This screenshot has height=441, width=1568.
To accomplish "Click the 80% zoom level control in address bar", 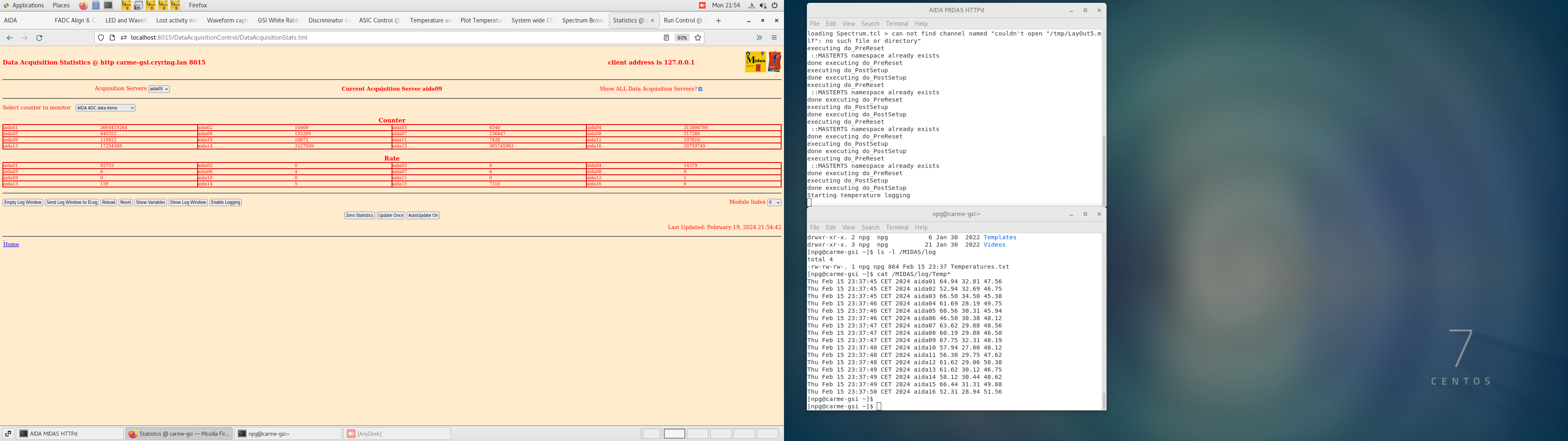I will 681,37.
